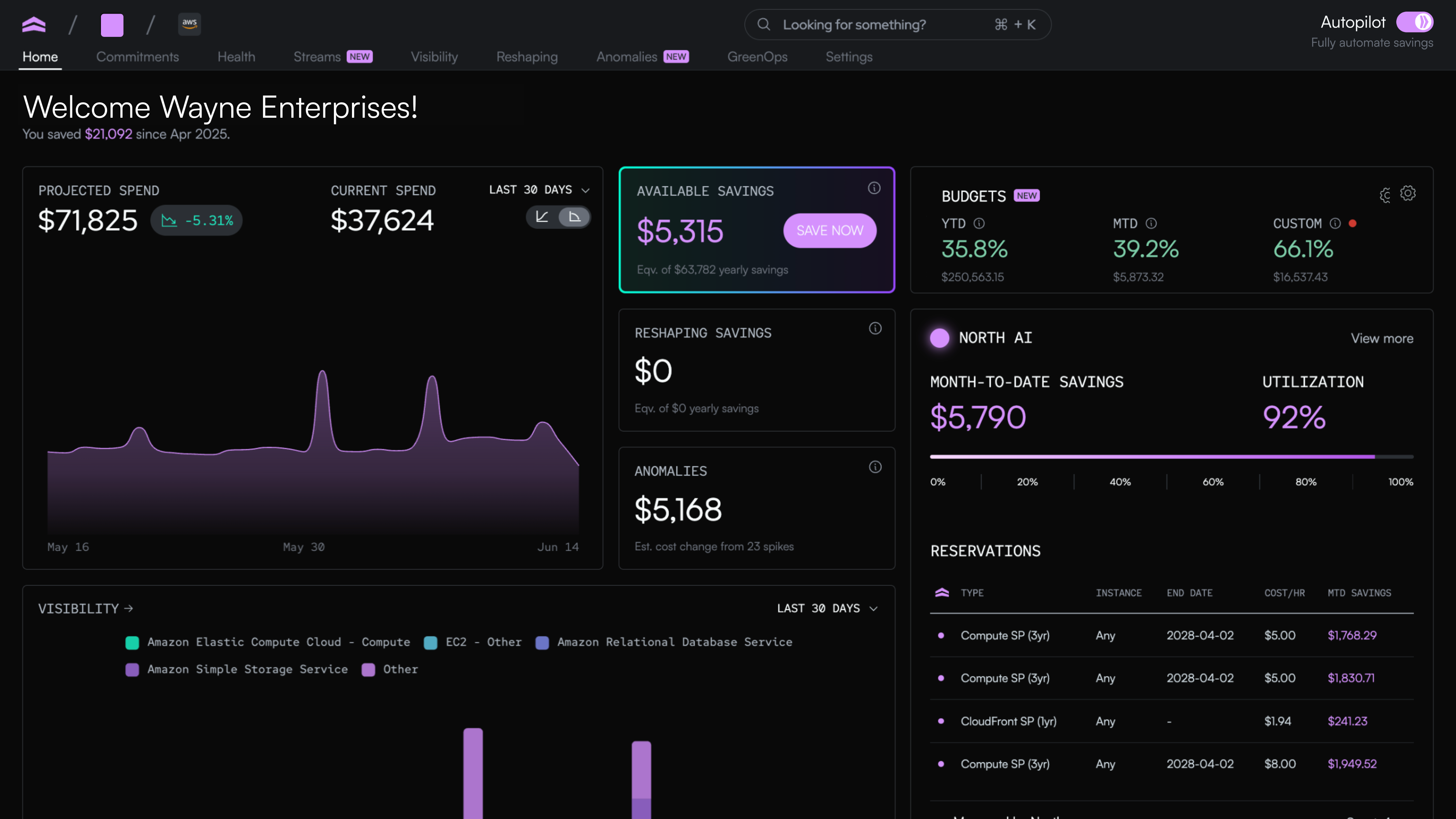Open spend chart Last 30 Days dropdown

click(x=540, y=190)
